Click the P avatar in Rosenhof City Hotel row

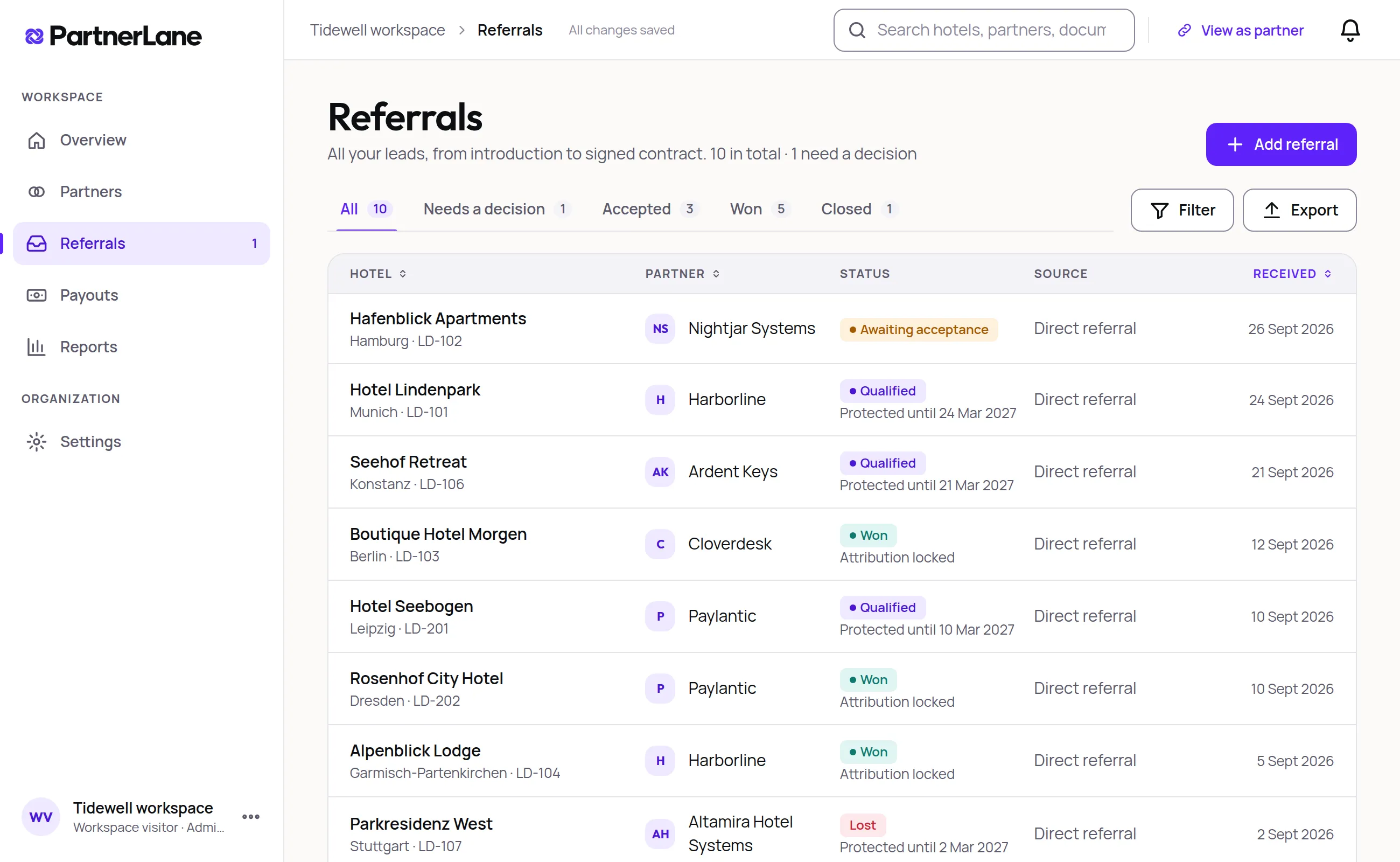660,688
